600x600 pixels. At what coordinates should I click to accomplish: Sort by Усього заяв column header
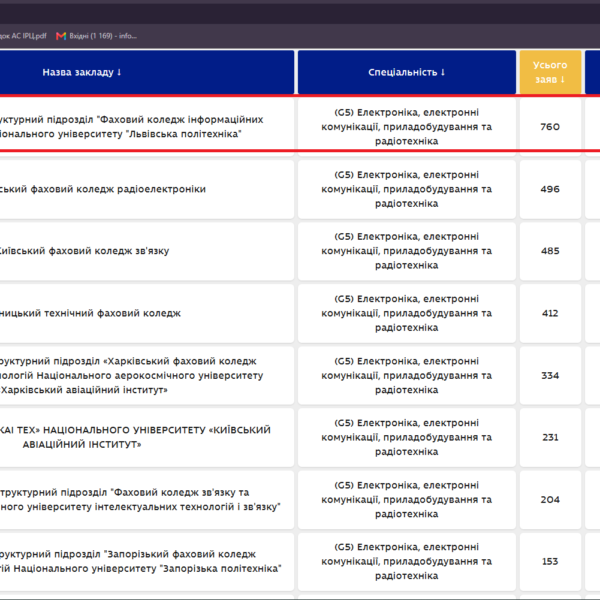point(550,72)
